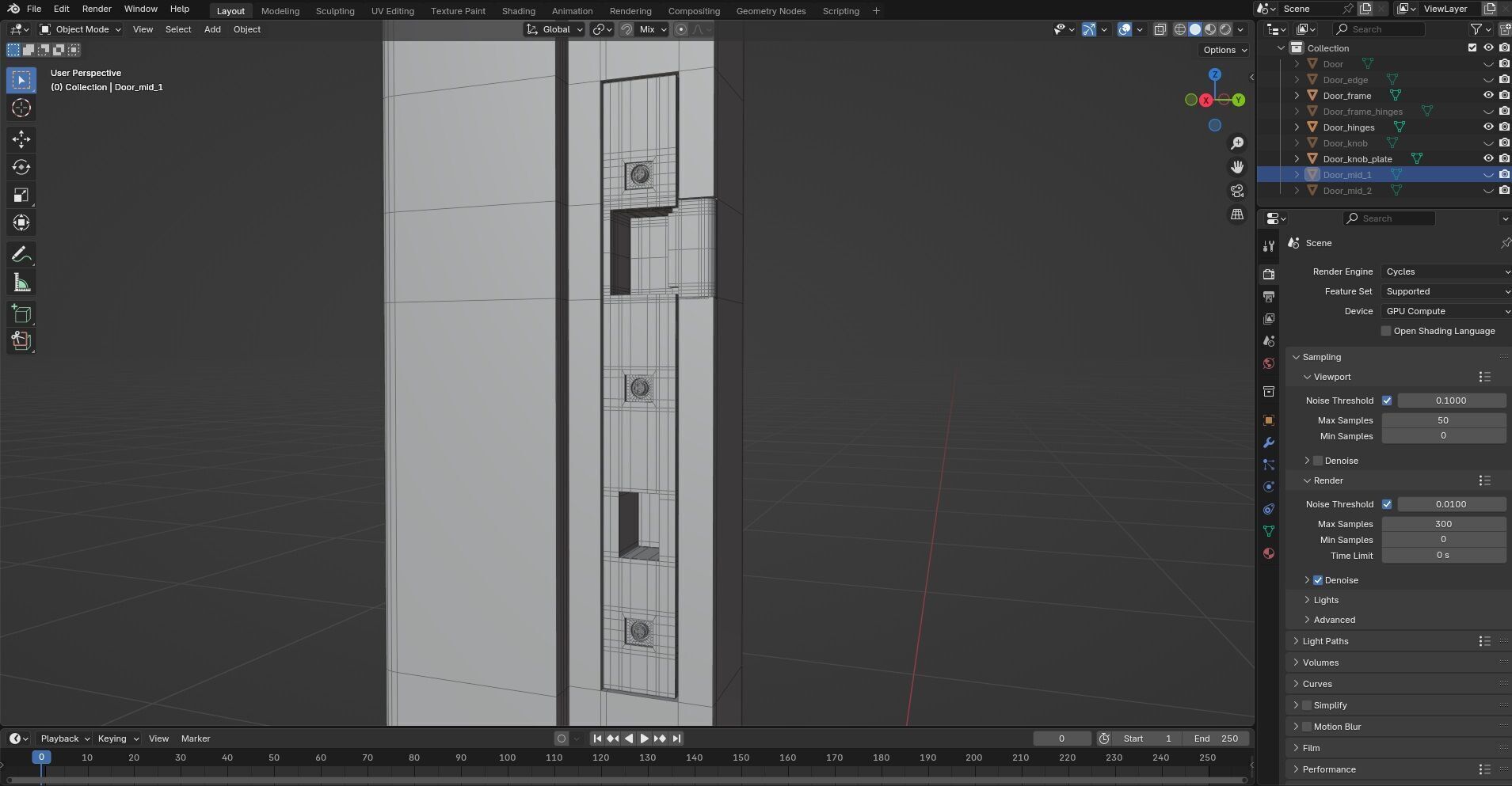Image resolution: width=1512 pixels, height=786 pixels.
Task: Open Device GPU Compute dropdown
Action: point(1446,311)
